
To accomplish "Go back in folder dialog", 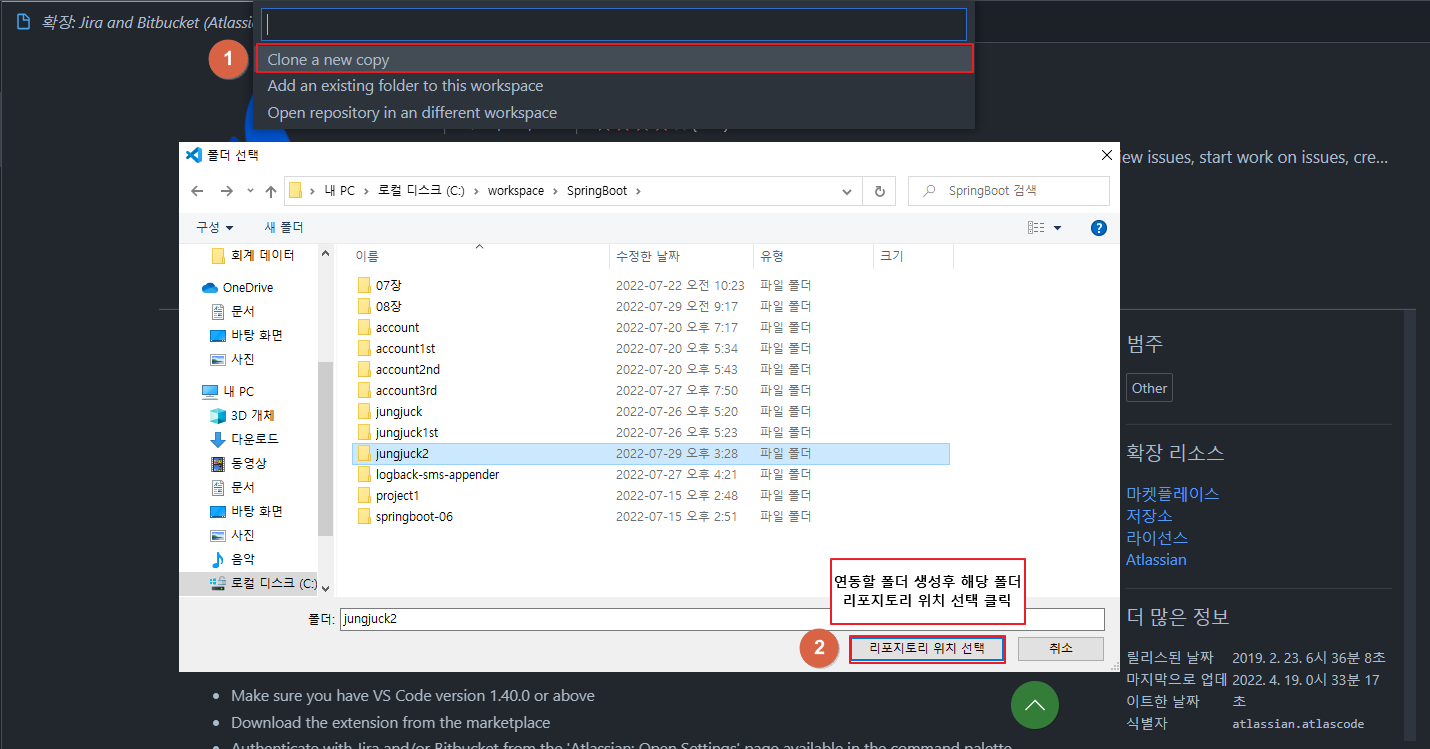I will point(198,191).
